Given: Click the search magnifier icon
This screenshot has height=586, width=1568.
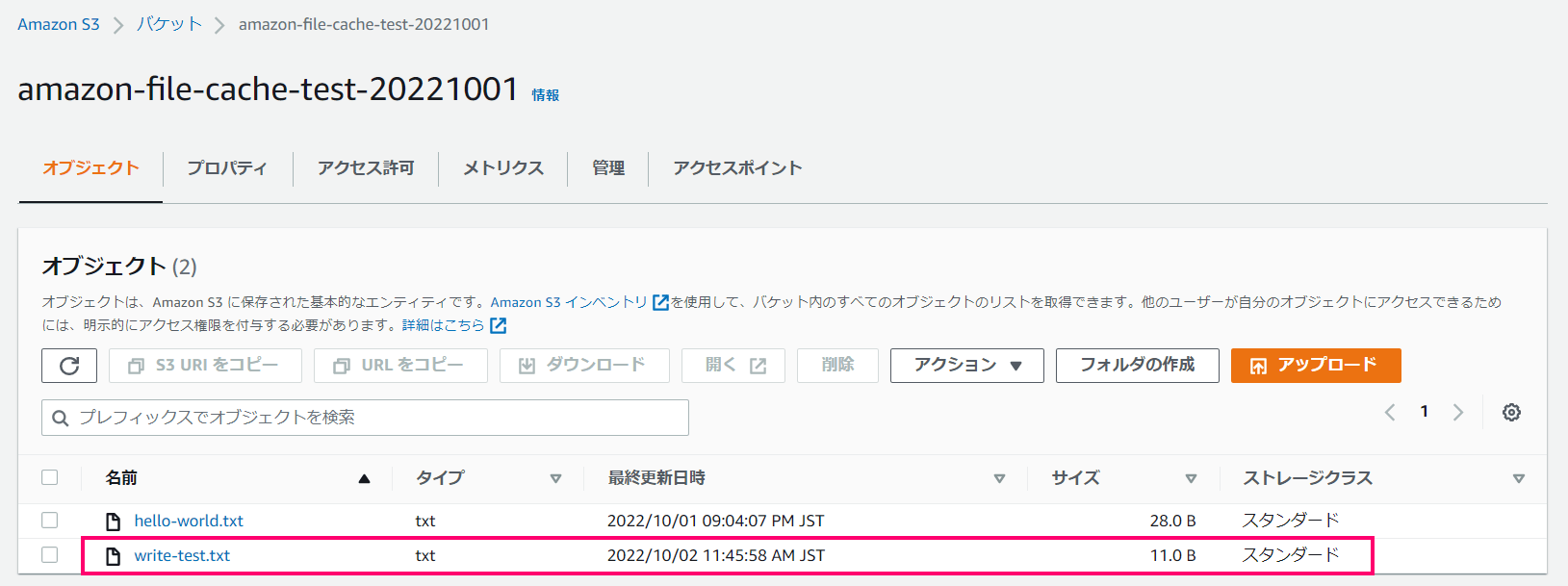Looking at the screenshot, I should [x=60, y=418].
